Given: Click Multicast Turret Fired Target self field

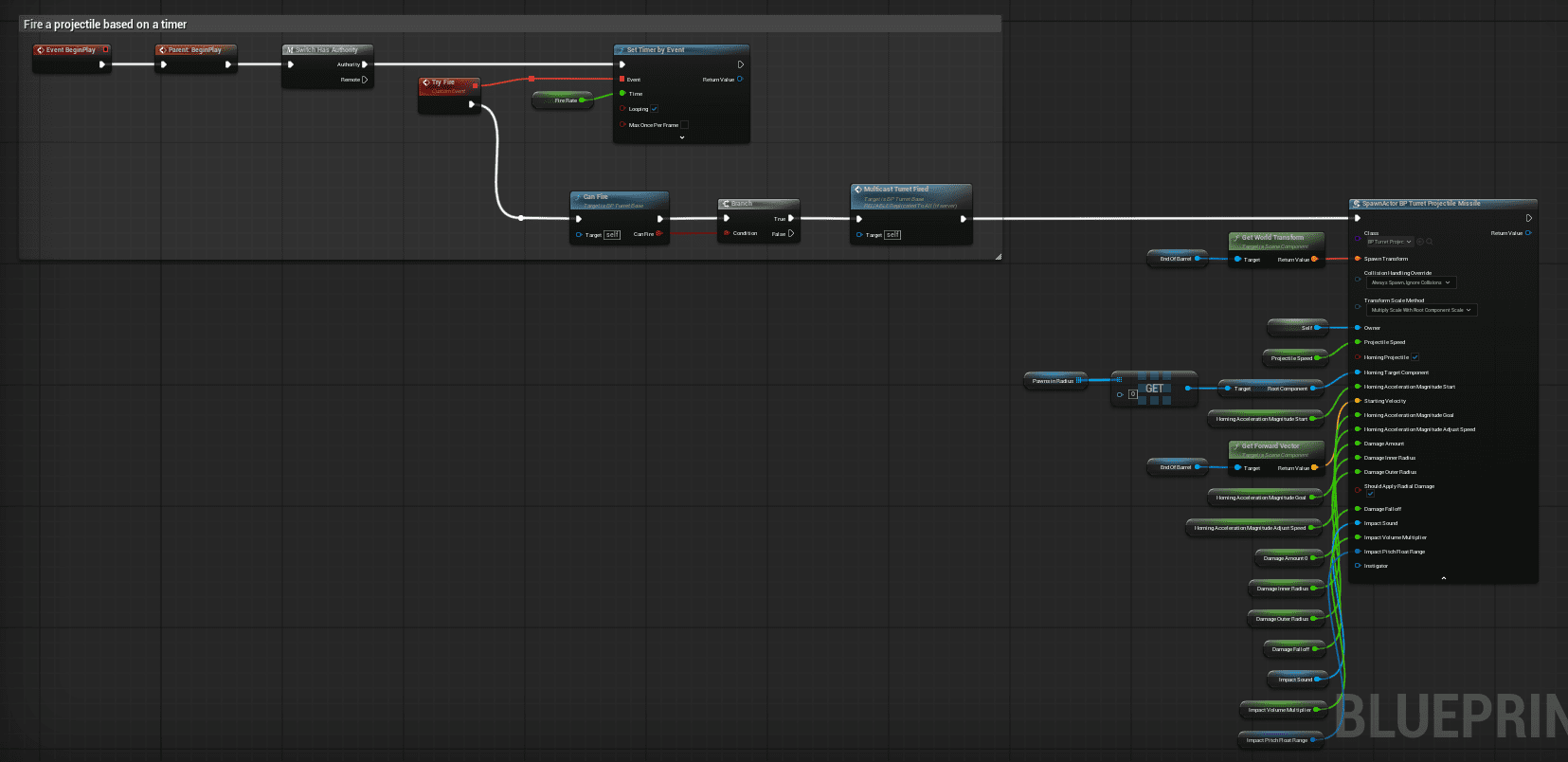Looking at the screenshot, I should pyautogui.click(x=892, y=234).
